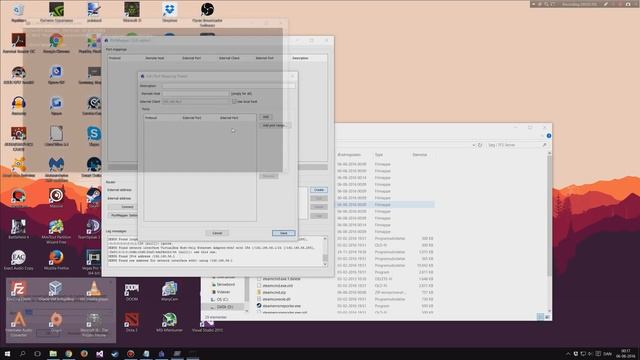Open the Dota 2 desktop shortcut
This screenshot has width=640, height=360.
[131, 322]
